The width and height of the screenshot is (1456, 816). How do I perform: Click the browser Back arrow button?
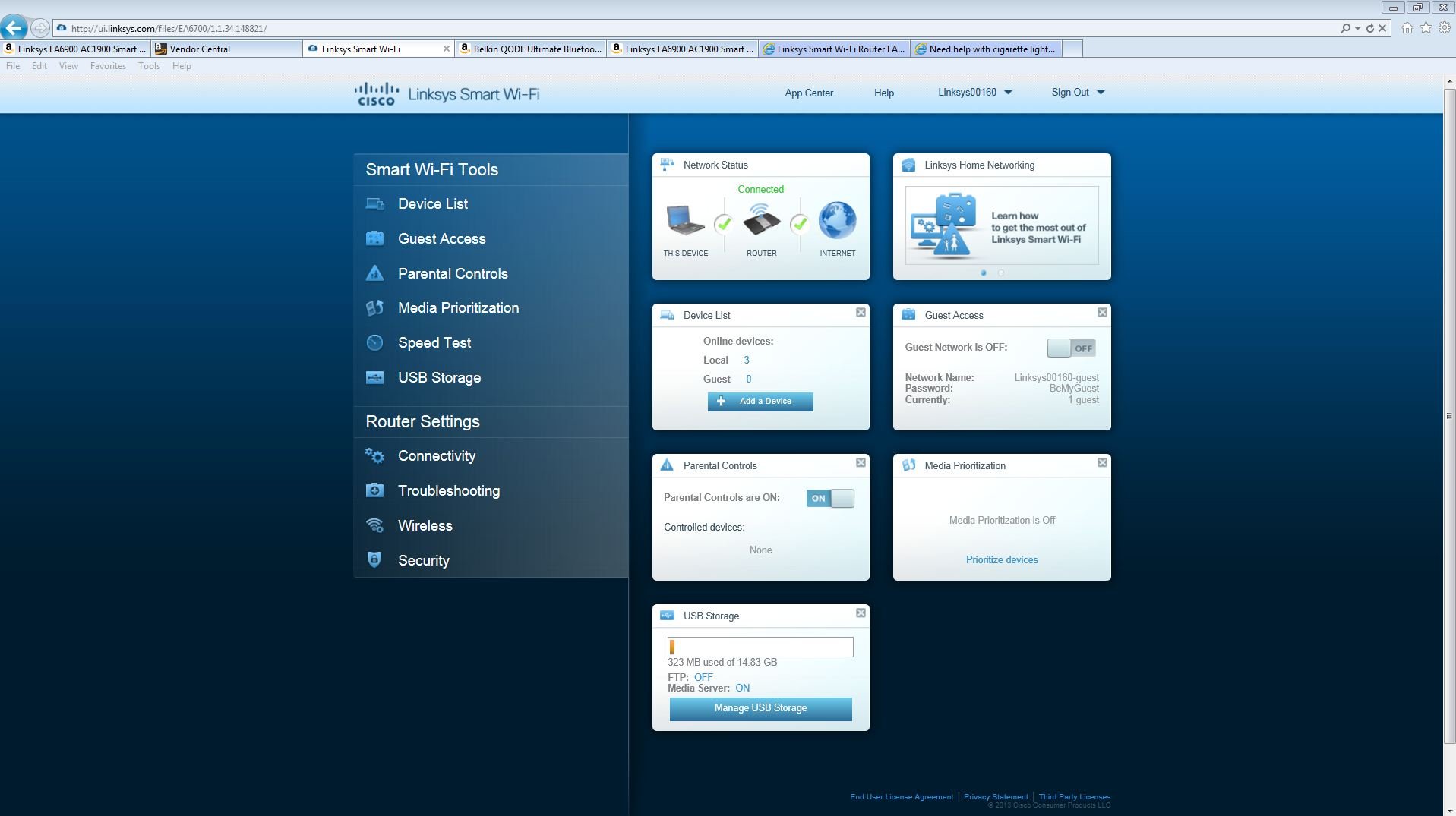(14, 28)
